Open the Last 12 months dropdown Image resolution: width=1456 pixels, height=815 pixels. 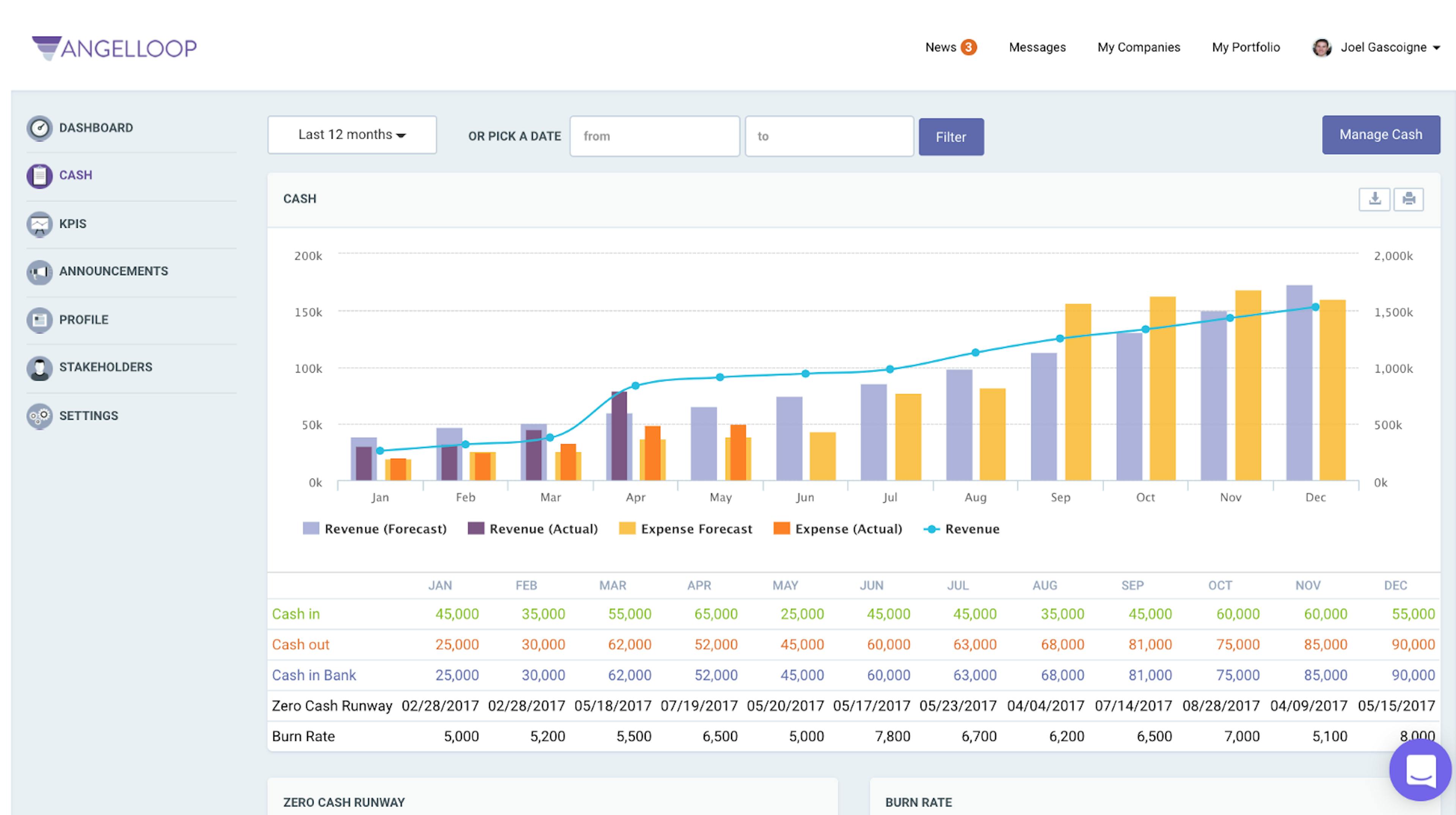pos(351,135)
